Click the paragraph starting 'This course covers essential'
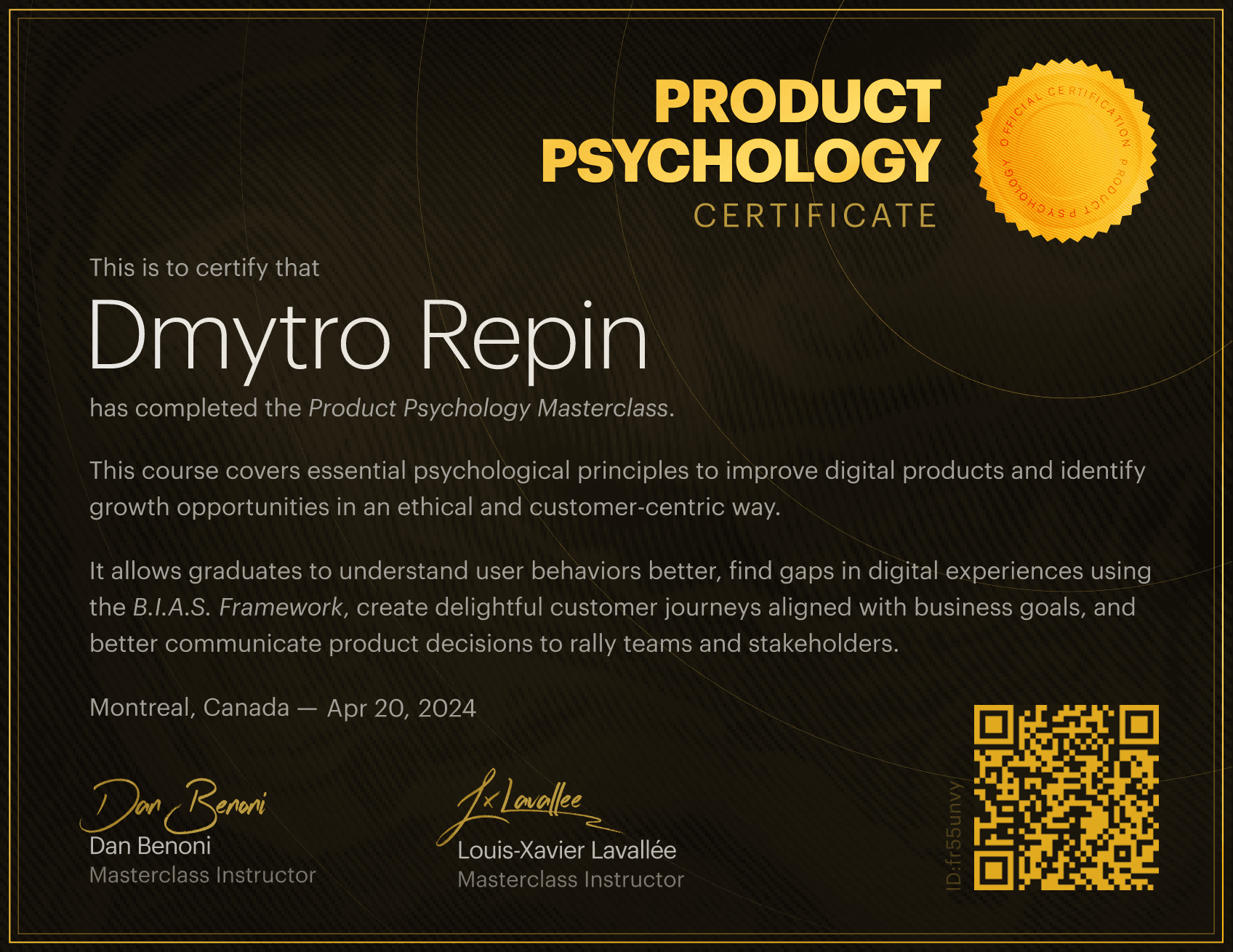This screenshot has width=1233, height=952. (x=616, y=488)
